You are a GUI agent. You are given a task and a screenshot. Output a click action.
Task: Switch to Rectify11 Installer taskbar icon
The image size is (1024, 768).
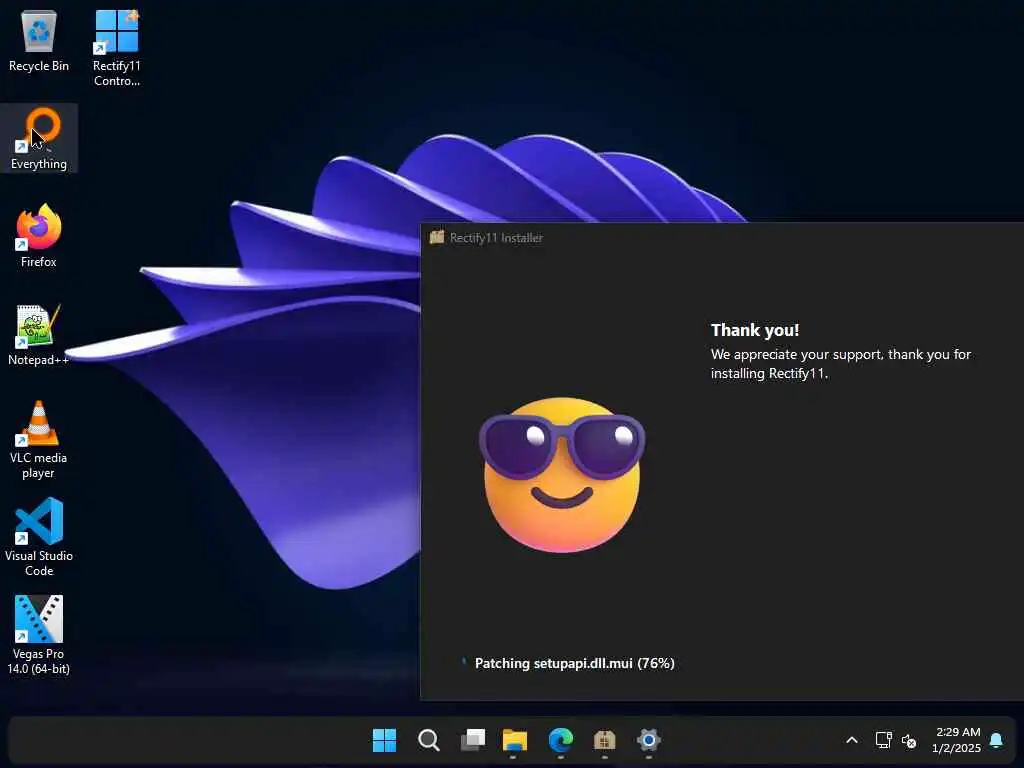pos(605,740)
